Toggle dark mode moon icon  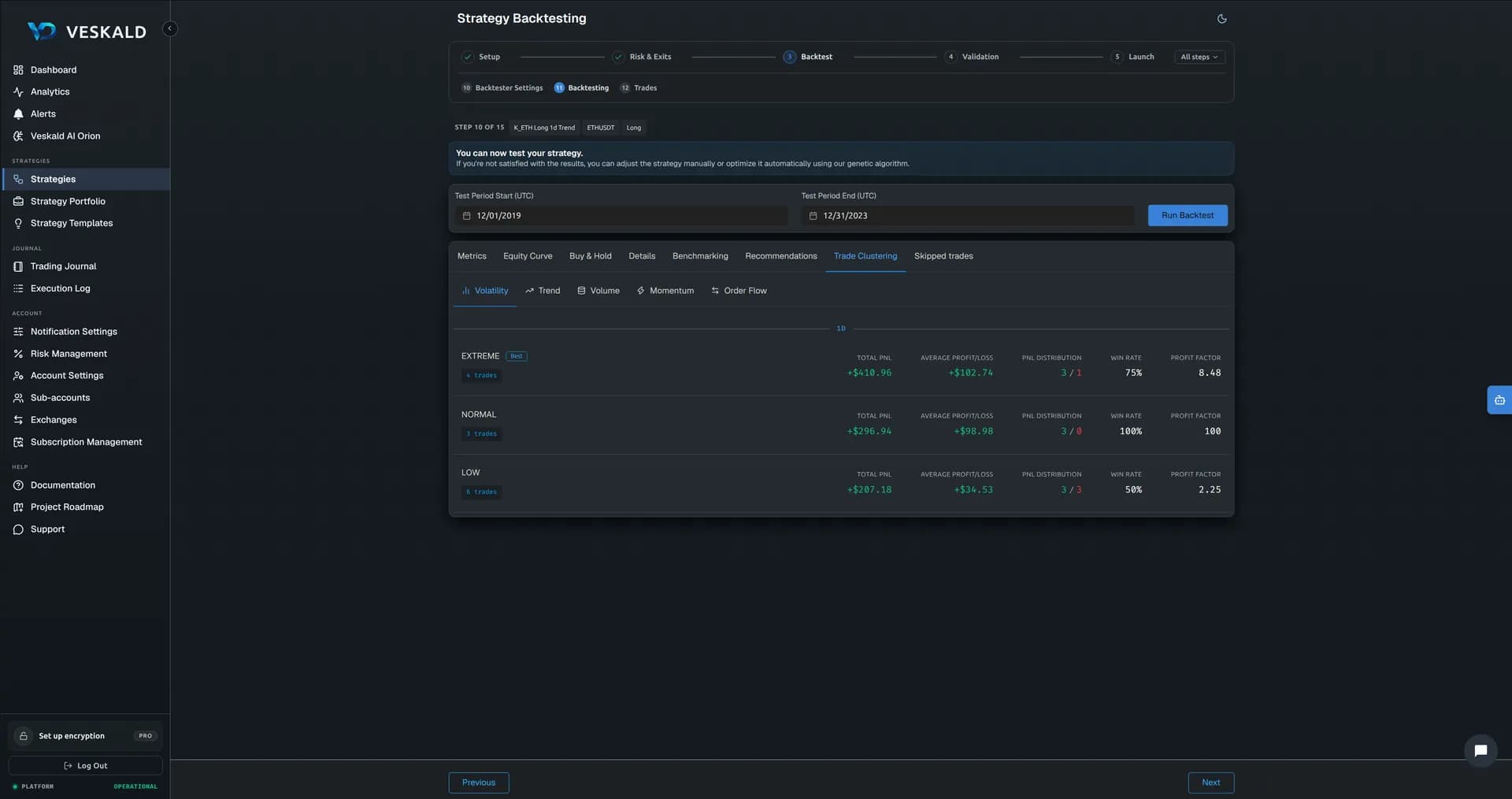(x=1221, y=19)
